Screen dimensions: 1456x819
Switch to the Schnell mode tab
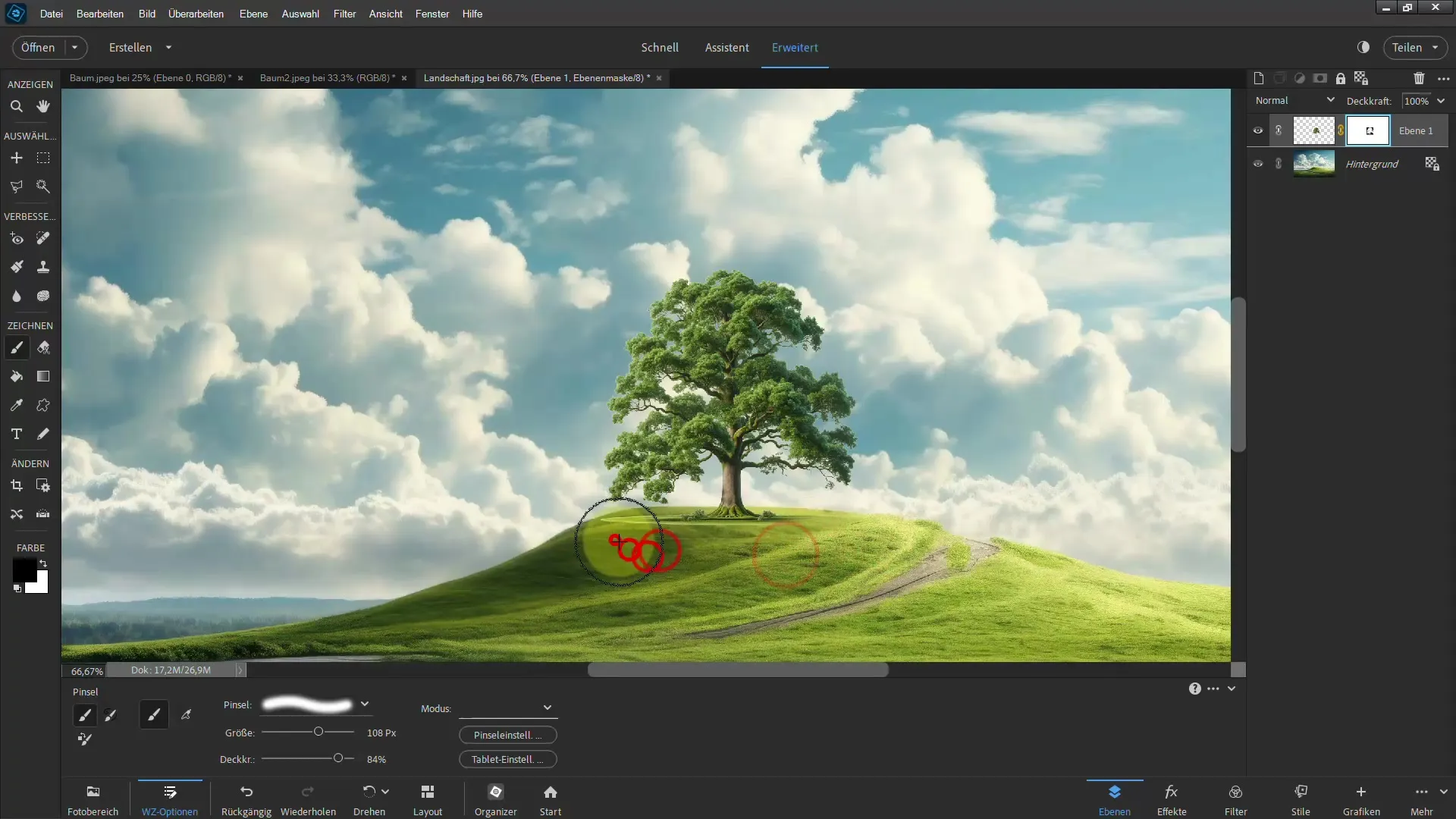(x=660, y=47)
